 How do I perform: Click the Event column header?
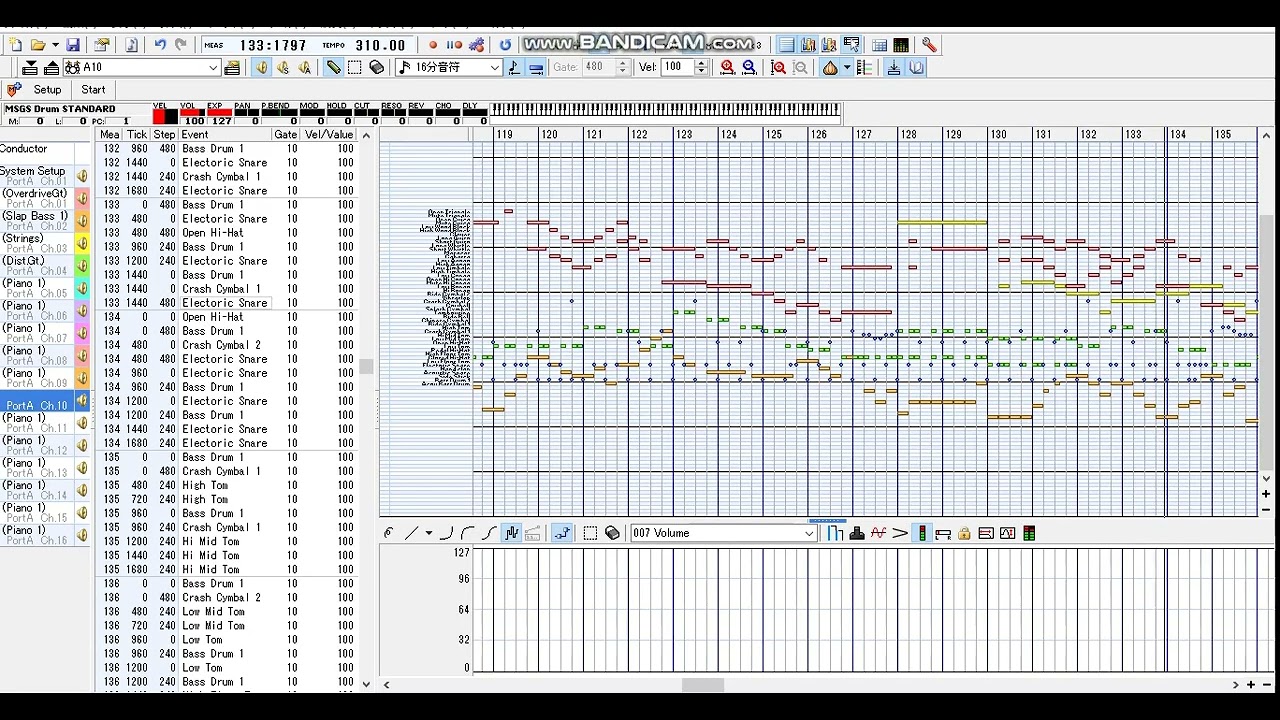pos(225,135)
